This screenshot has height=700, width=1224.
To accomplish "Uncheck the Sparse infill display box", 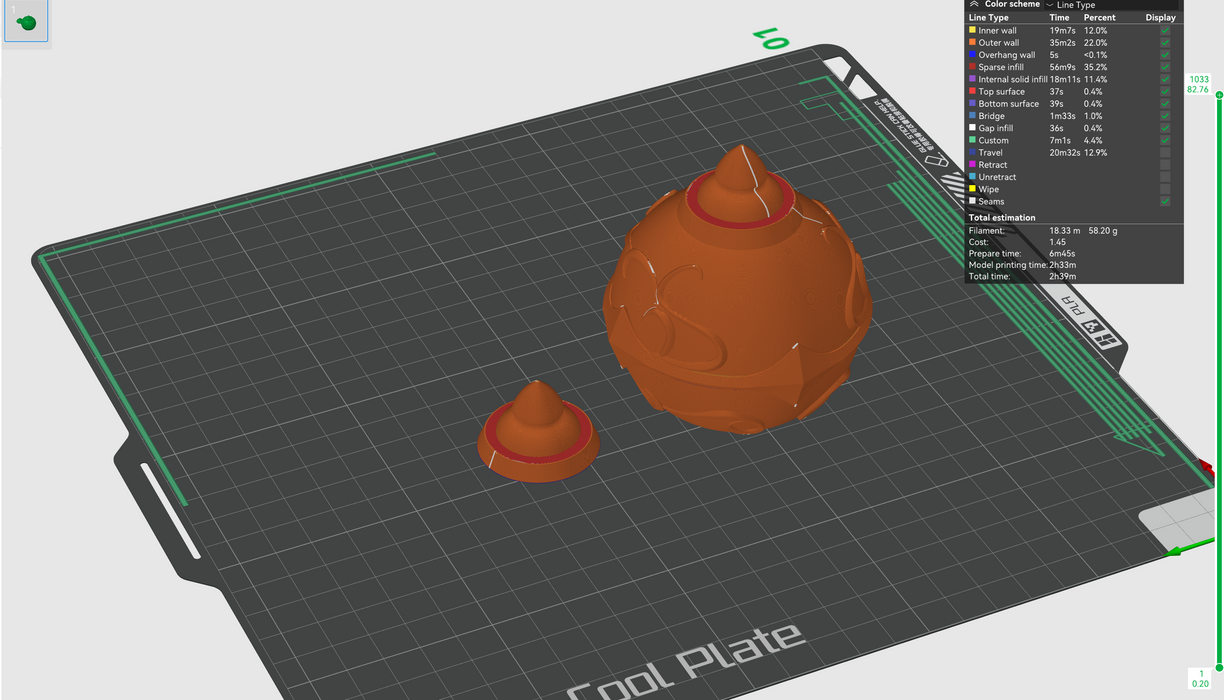I will [1165, 67].
